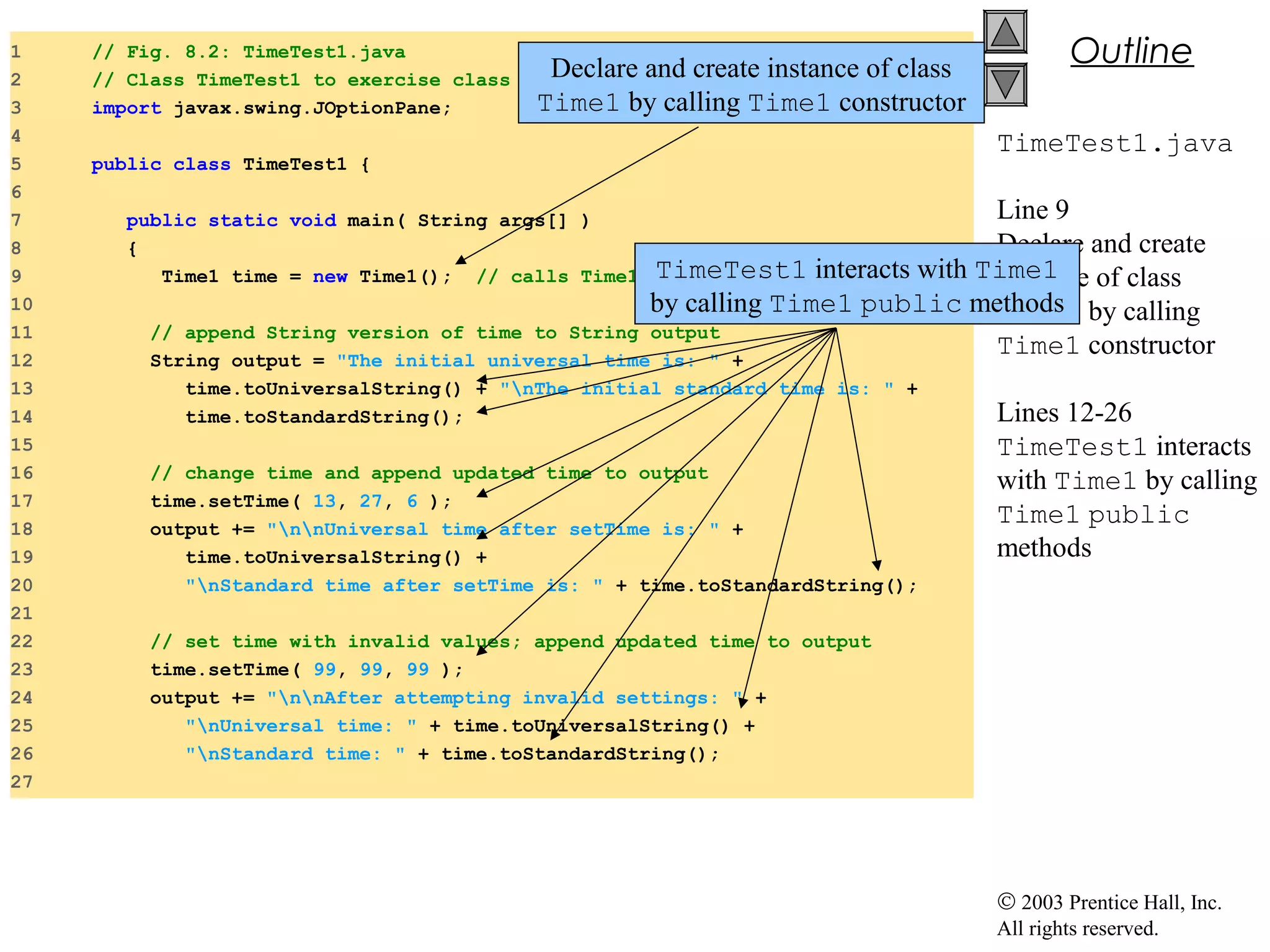The height and width of the screenshot is (952, 1270).
Task: Click "import javax.swing.JOptionPane;" on line 3
Action: click(x=272, y=108)
